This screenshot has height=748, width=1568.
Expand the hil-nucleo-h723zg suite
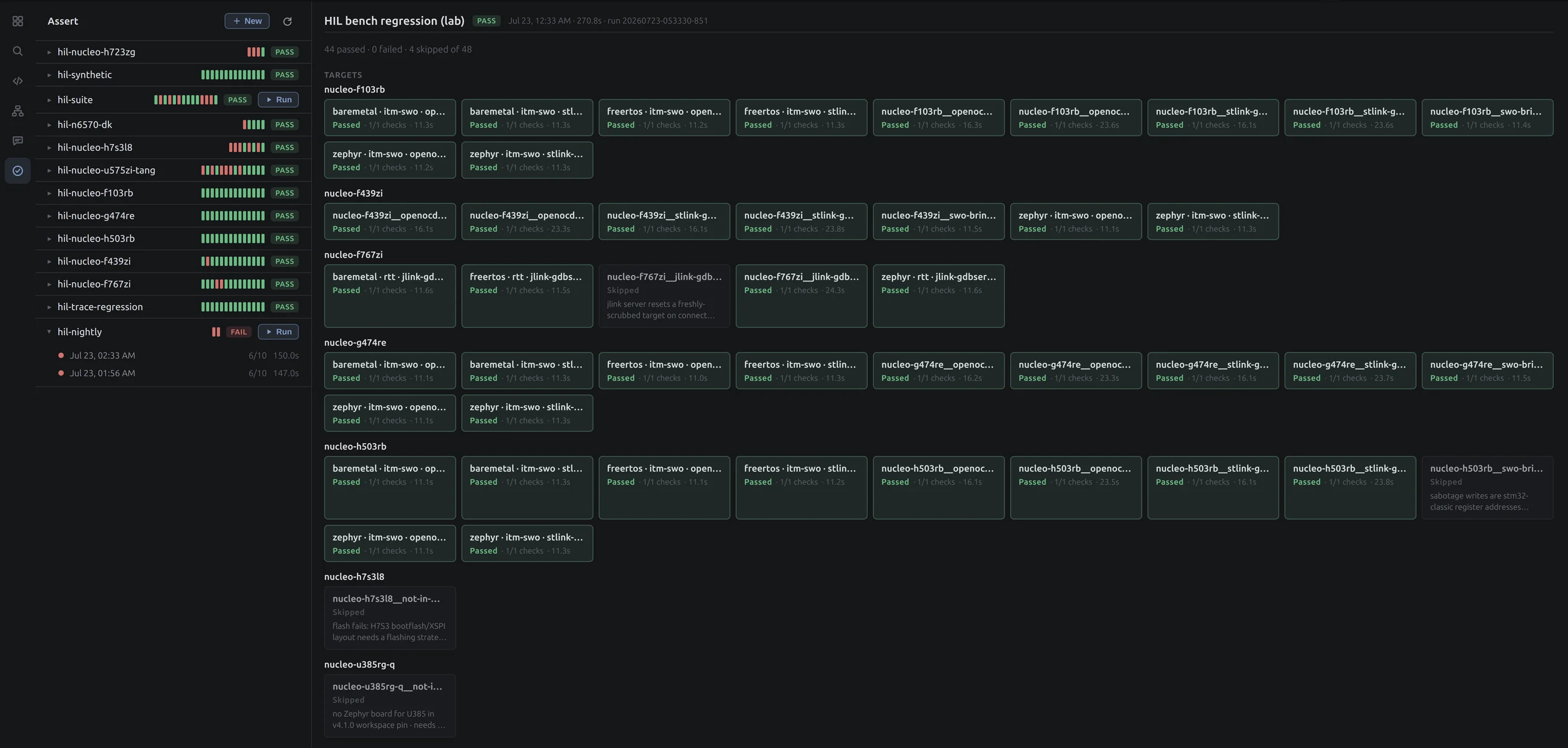[49, 52]
